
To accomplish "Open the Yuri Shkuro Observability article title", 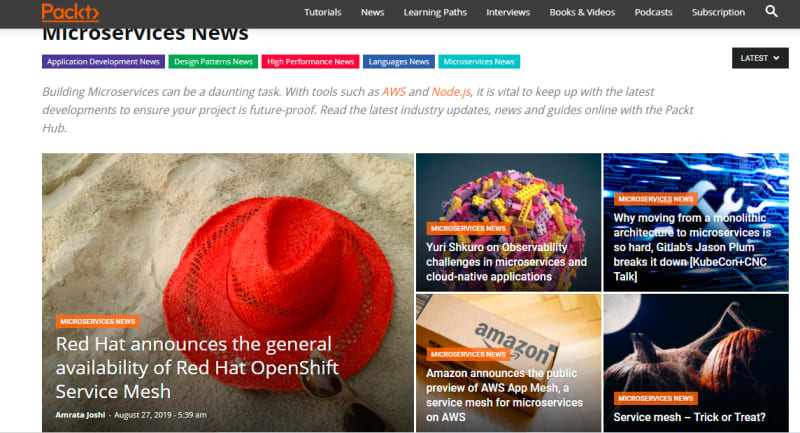I will [506, 262].
